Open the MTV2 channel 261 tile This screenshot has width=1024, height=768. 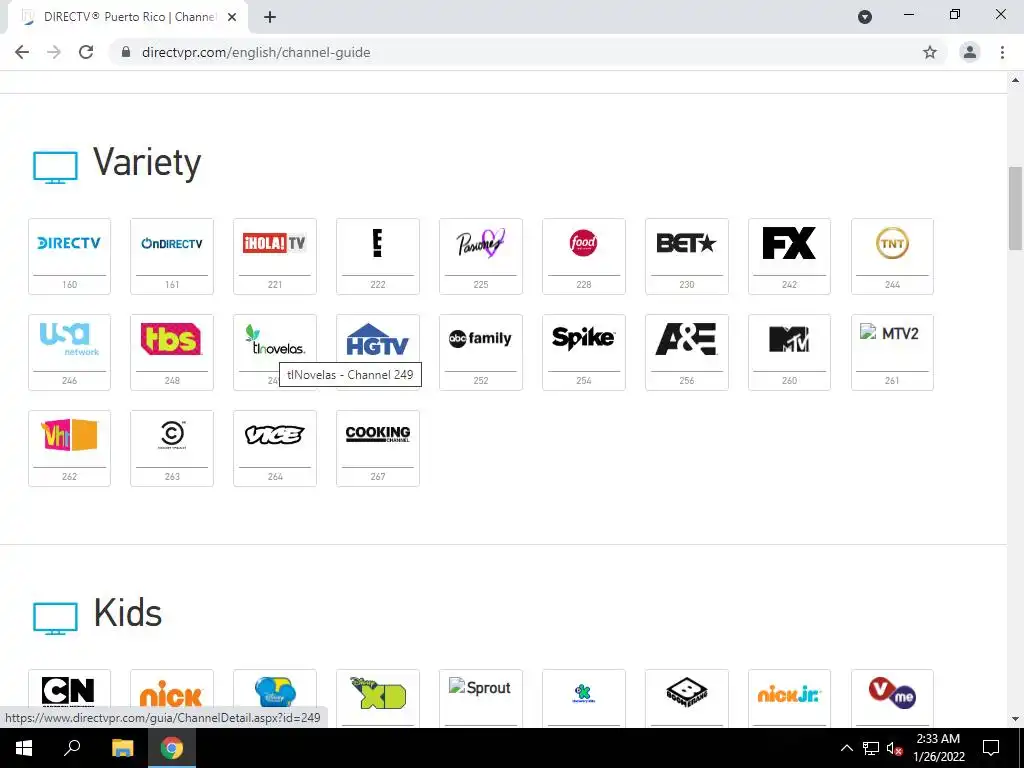[892, 353]
